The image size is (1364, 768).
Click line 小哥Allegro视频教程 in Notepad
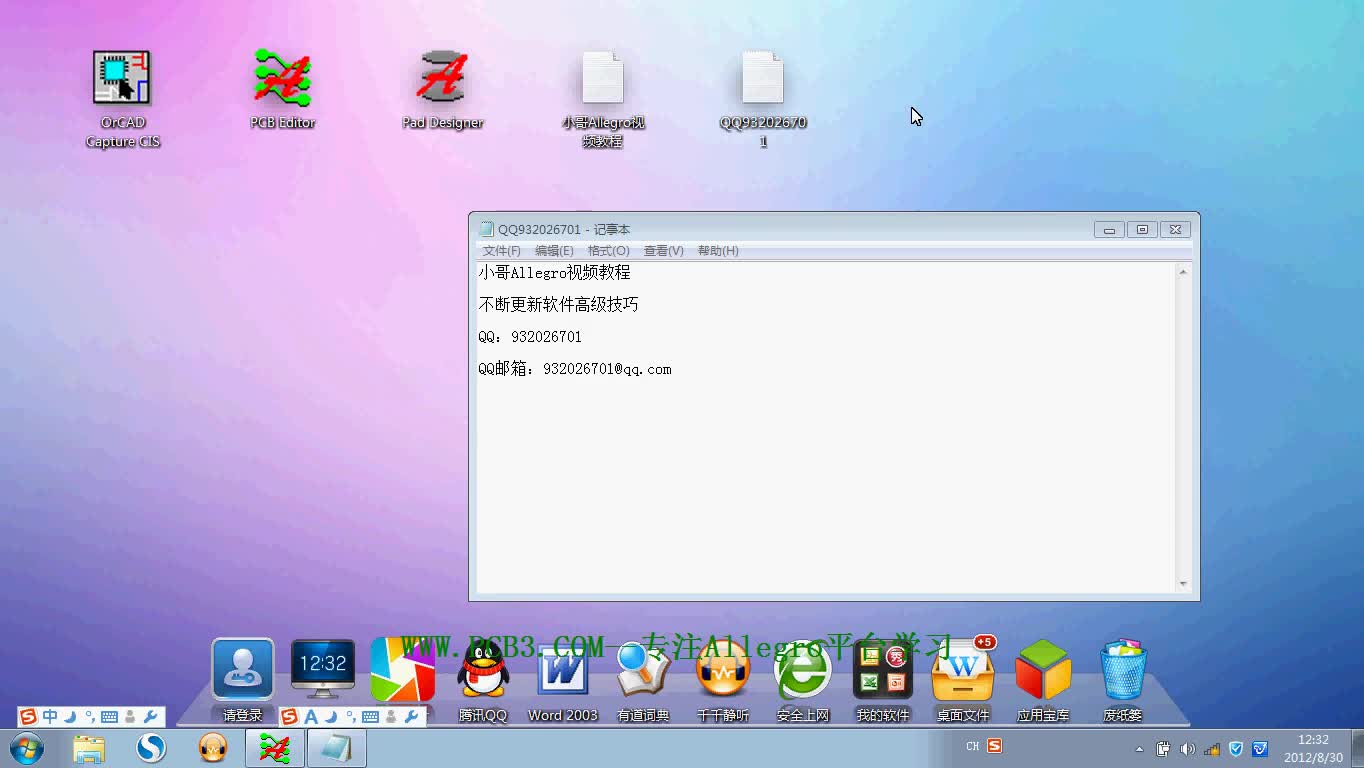tap(554, 273)
